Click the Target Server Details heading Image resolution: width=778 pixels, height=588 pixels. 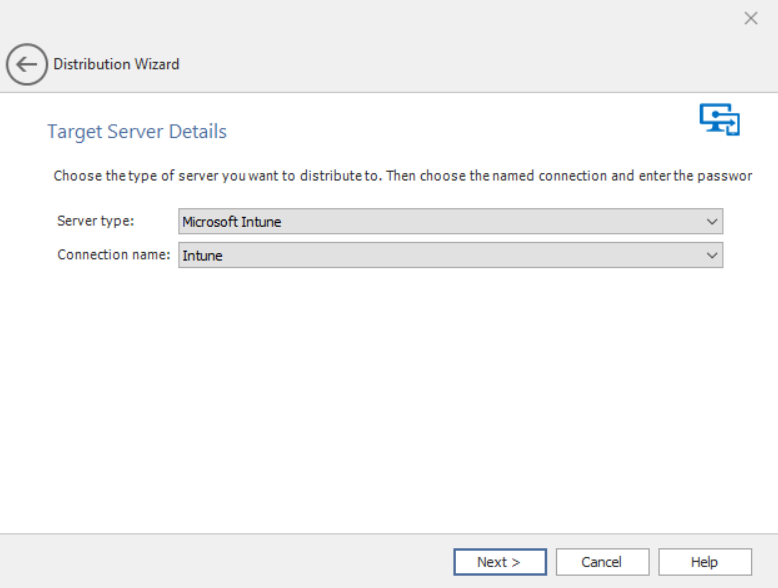click(137, 132)
